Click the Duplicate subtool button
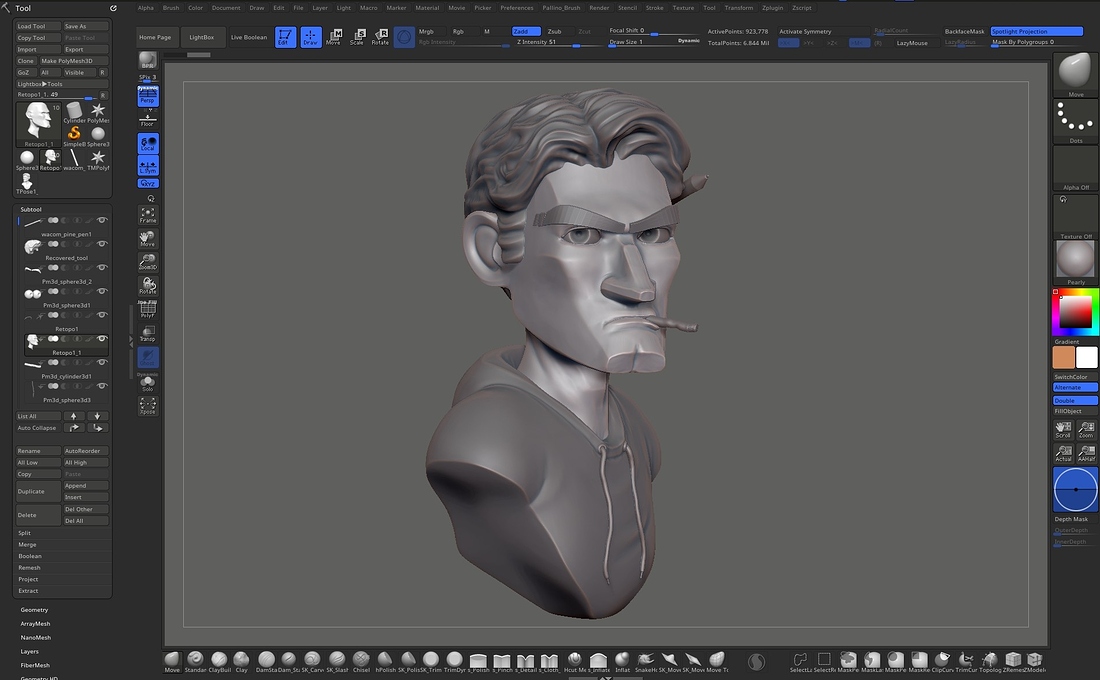 pyautogui.click(x=38, y=491)
